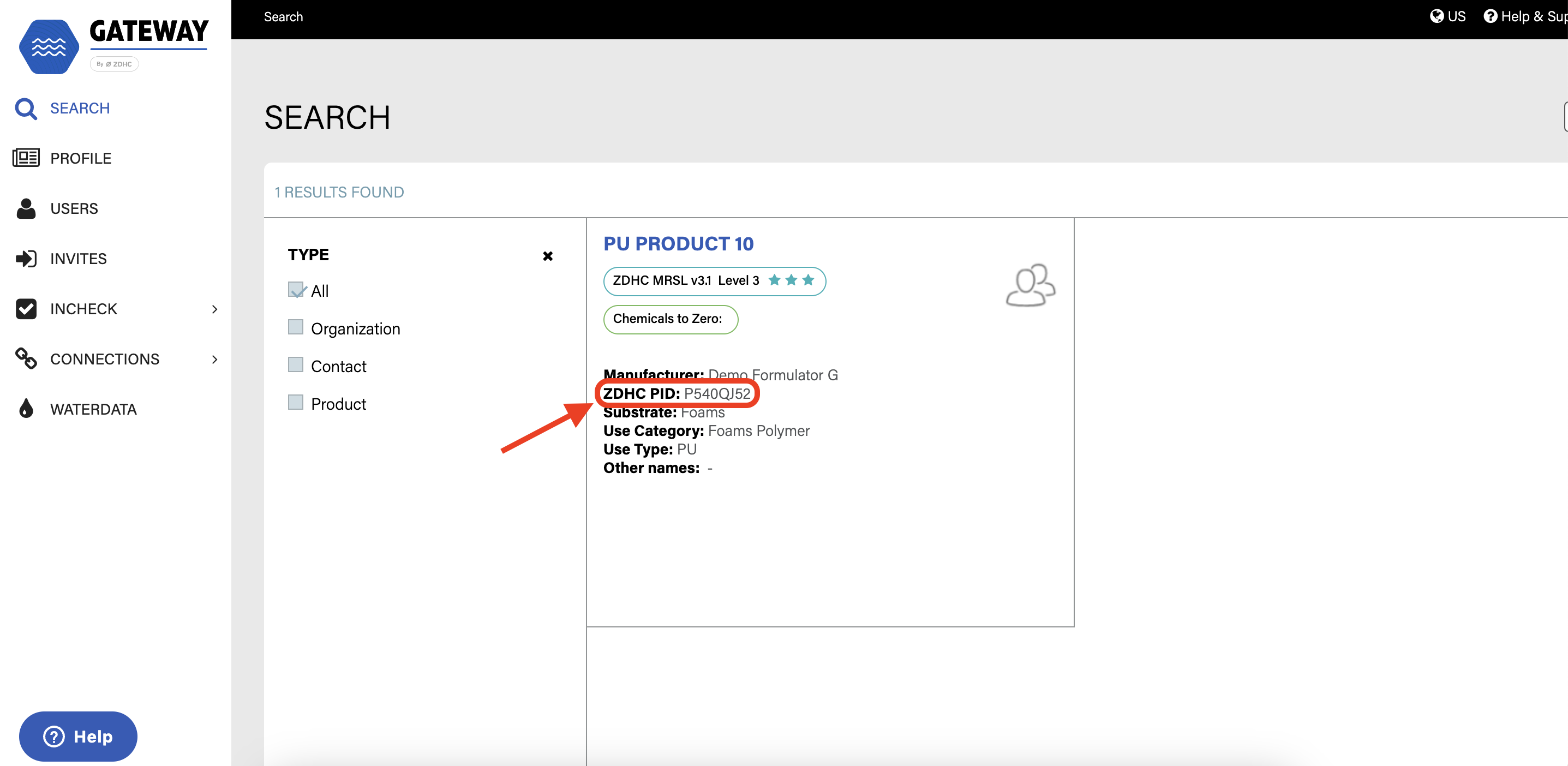This screenshot has height=766, width=1568.
Task: Click the Chemicals to Zero badge
Action: point(670,319)
